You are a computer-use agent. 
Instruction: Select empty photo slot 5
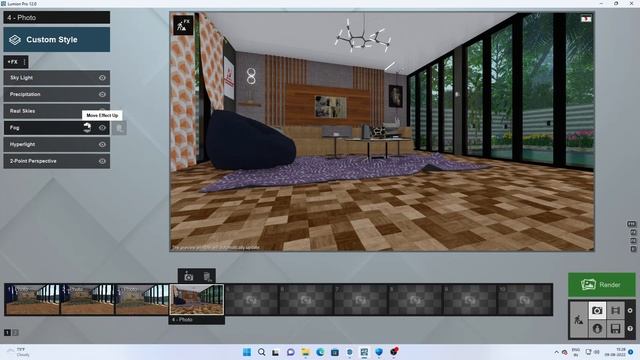point(252,300)
